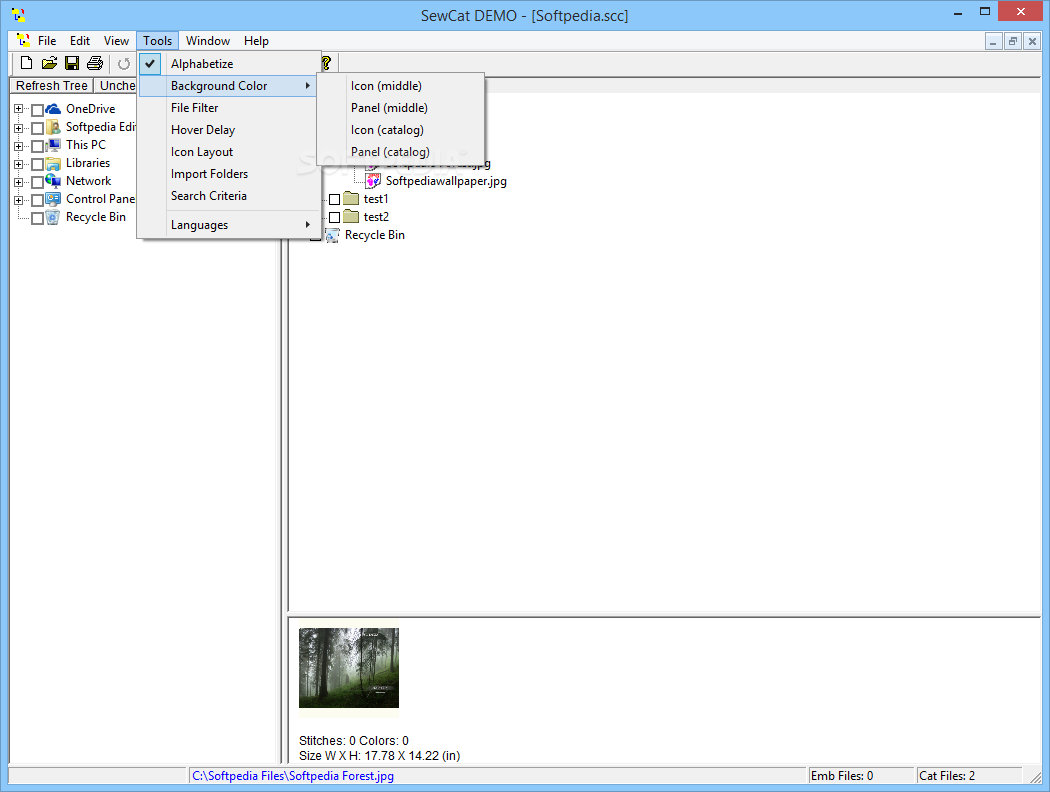Image resolution: width=1050 pixels, height=792 pixels.
Task: Choose Import Folders from Tools menu
Action: tap(228, 174)
